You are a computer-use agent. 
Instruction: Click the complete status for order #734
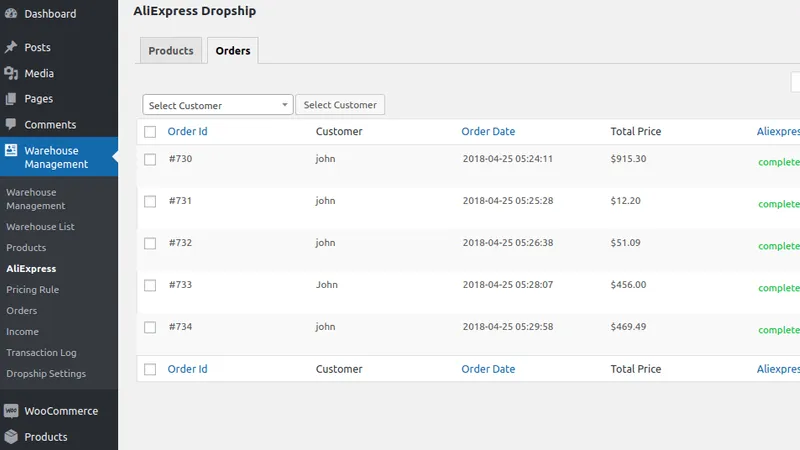[x=779, y=330]
